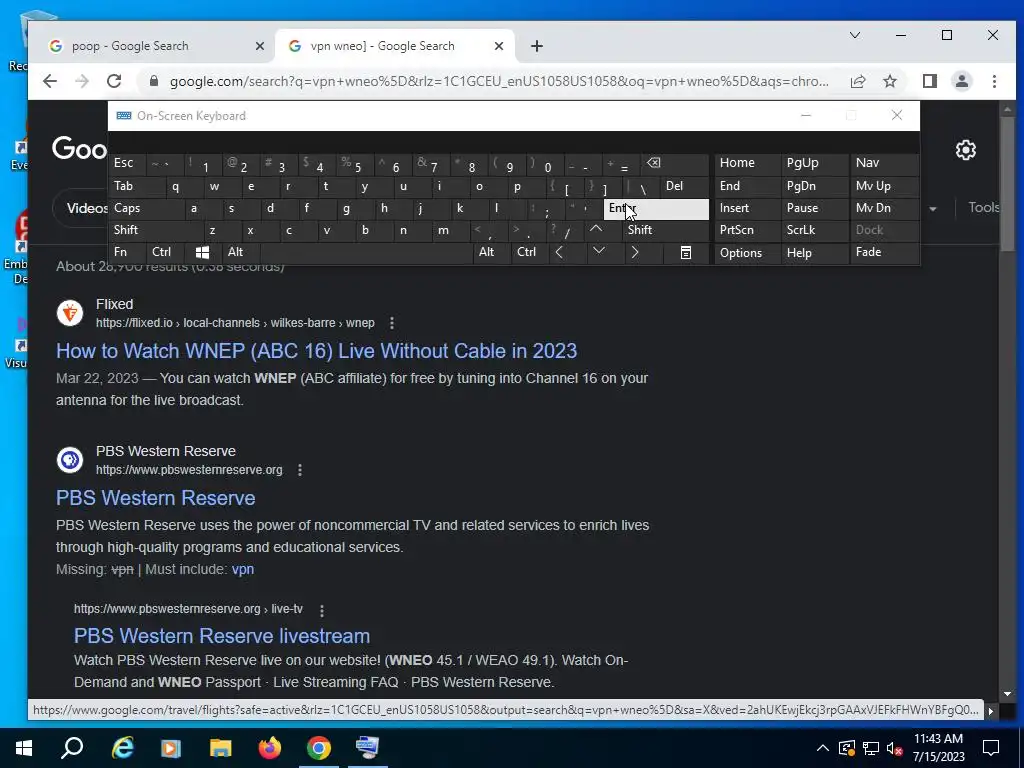Click the Chrome back arrow
The height and width of the screenshot is (768, 1024).
tap(50, 81)
